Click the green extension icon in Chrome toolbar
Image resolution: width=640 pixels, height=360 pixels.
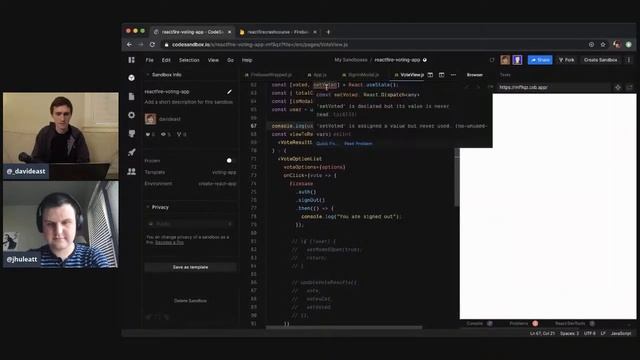(629, 44)
